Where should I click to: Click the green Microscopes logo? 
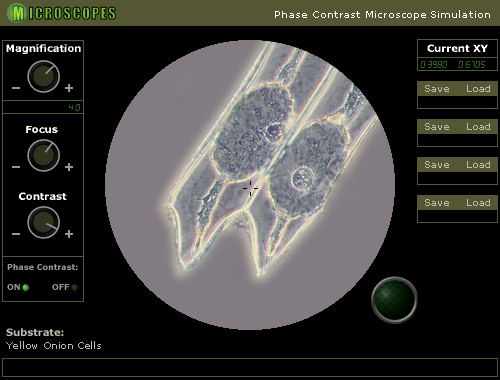62,13
